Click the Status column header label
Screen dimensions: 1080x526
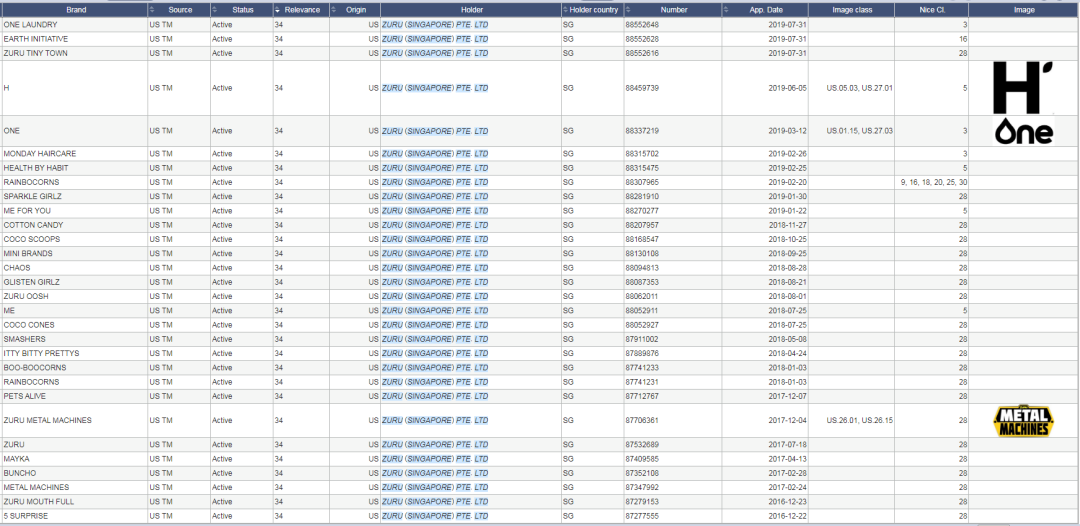click(242, 10)
